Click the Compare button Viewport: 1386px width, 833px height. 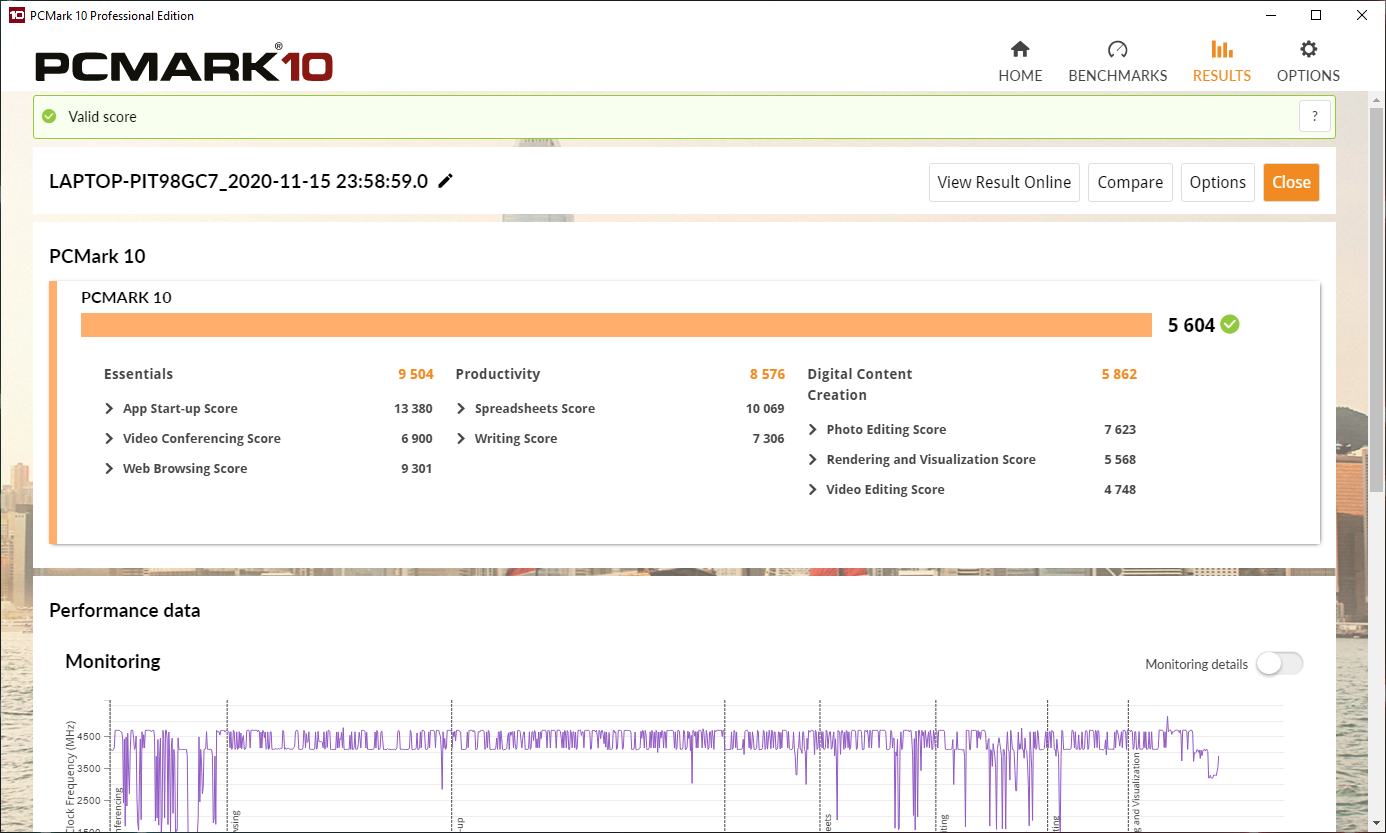click(x=1130, y=182)
